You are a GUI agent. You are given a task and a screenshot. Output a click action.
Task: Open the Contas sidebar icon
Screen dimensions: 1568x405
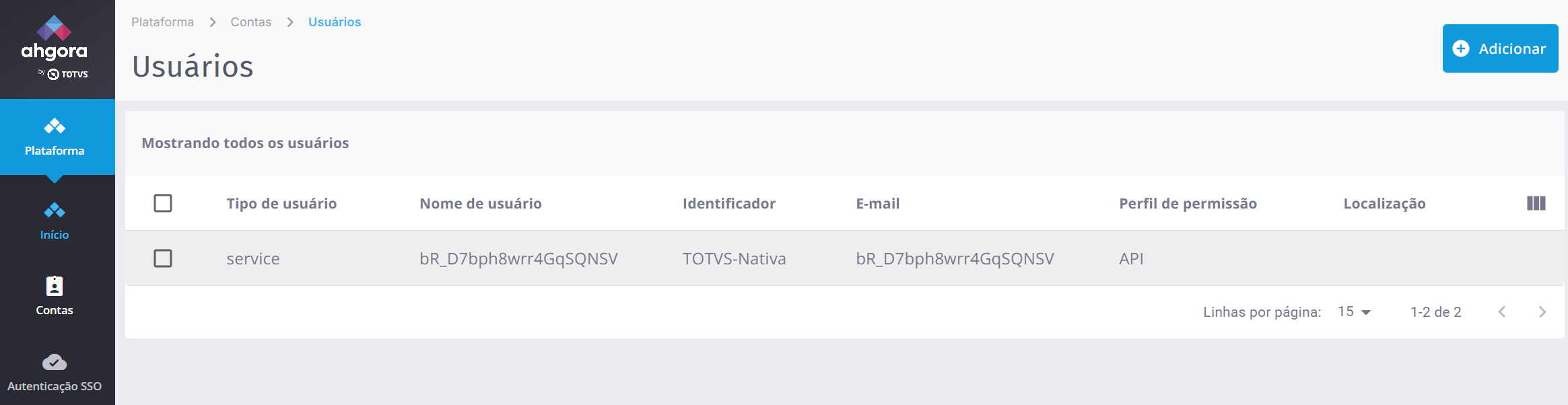click(x=55, y=287)
